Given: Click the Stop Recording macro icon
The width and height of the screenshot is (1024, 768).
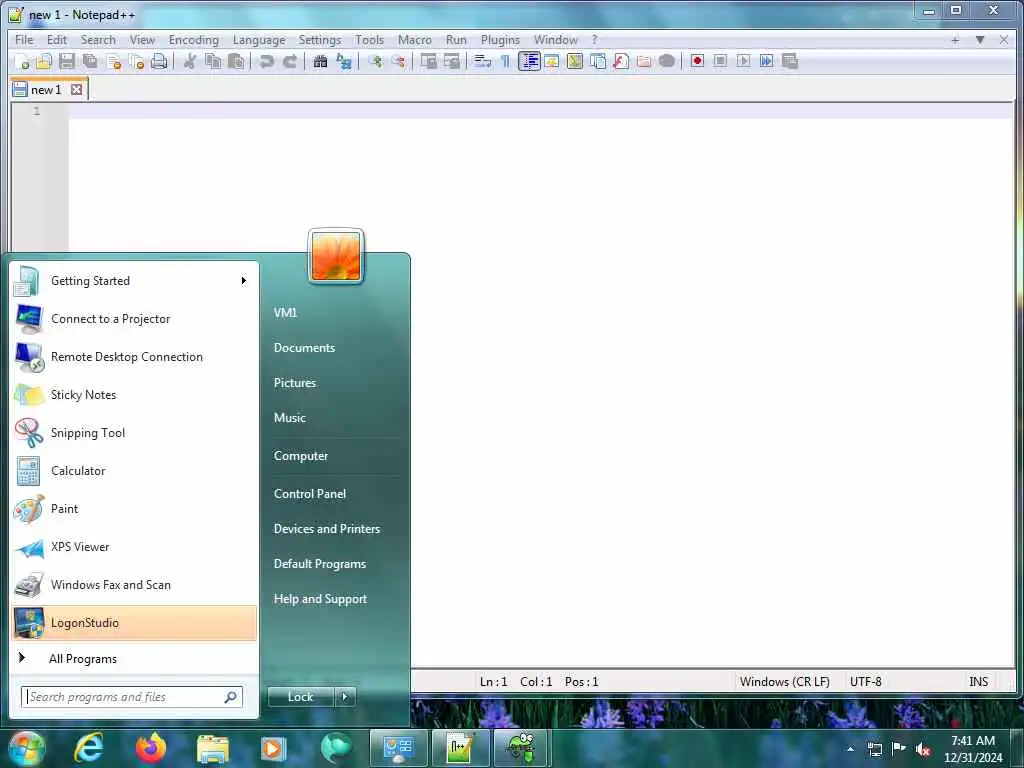Looking at the screenshot, I should [x=720, y=61].
